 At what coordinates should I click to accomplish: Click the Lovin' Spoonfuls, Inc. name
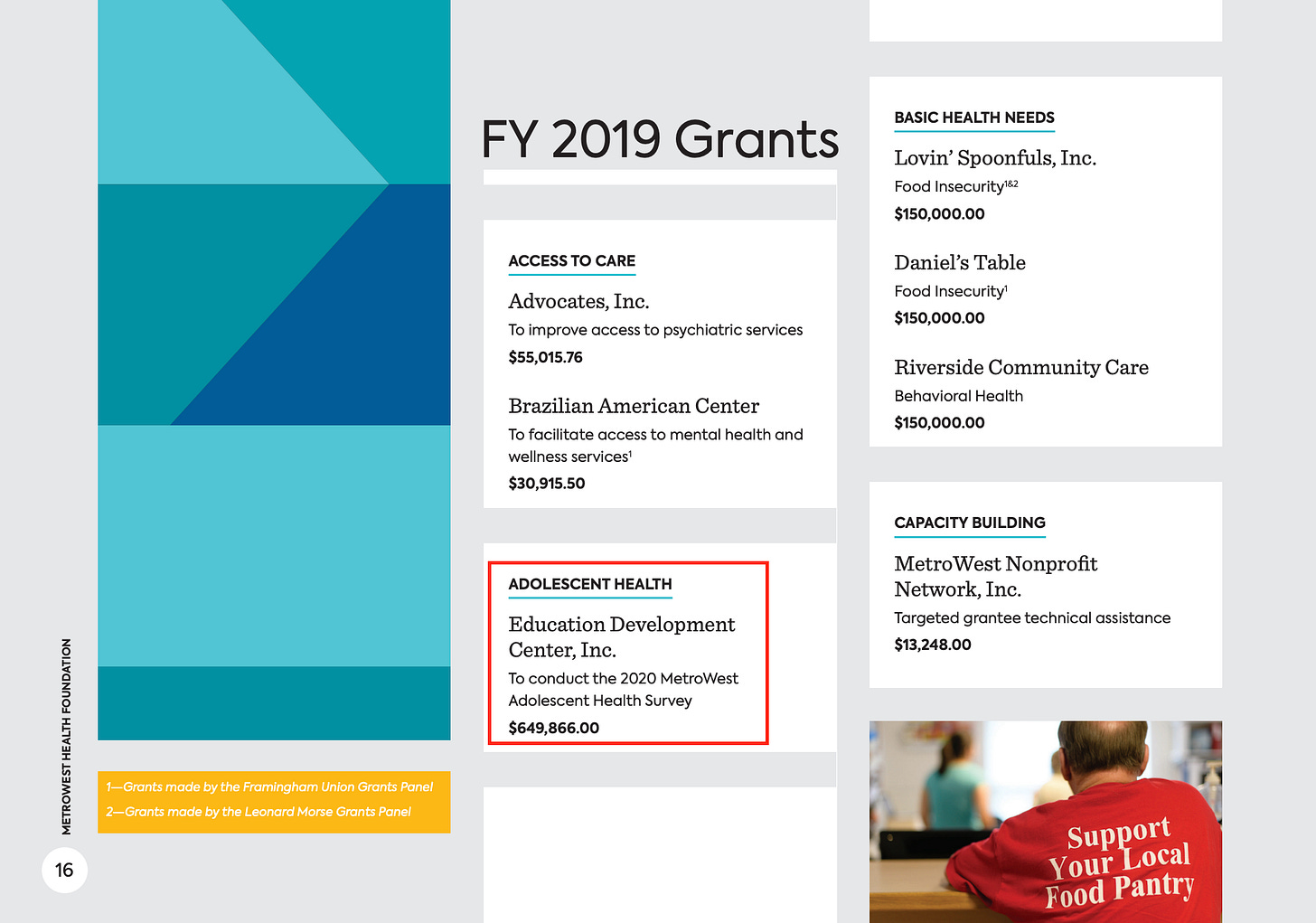tap(995, 158)
